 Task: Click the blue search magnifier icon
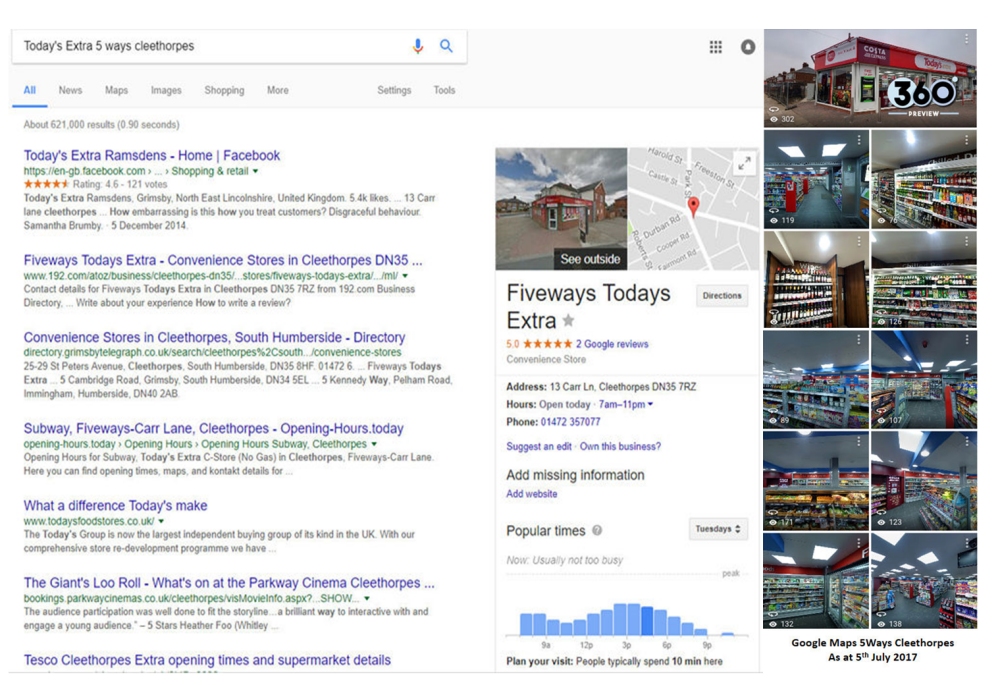tap(446, 46)
